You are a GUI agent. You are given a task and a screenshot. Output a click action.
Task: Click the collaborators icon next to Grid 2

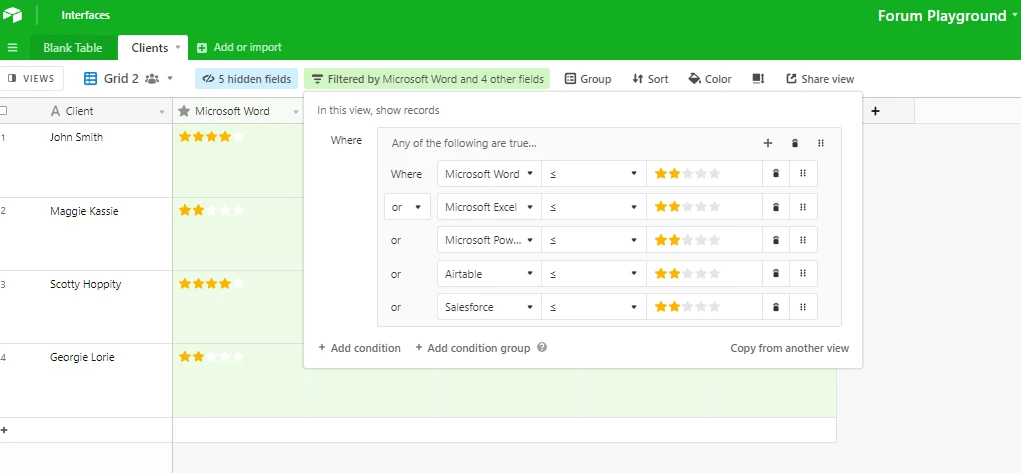point(152,79)
